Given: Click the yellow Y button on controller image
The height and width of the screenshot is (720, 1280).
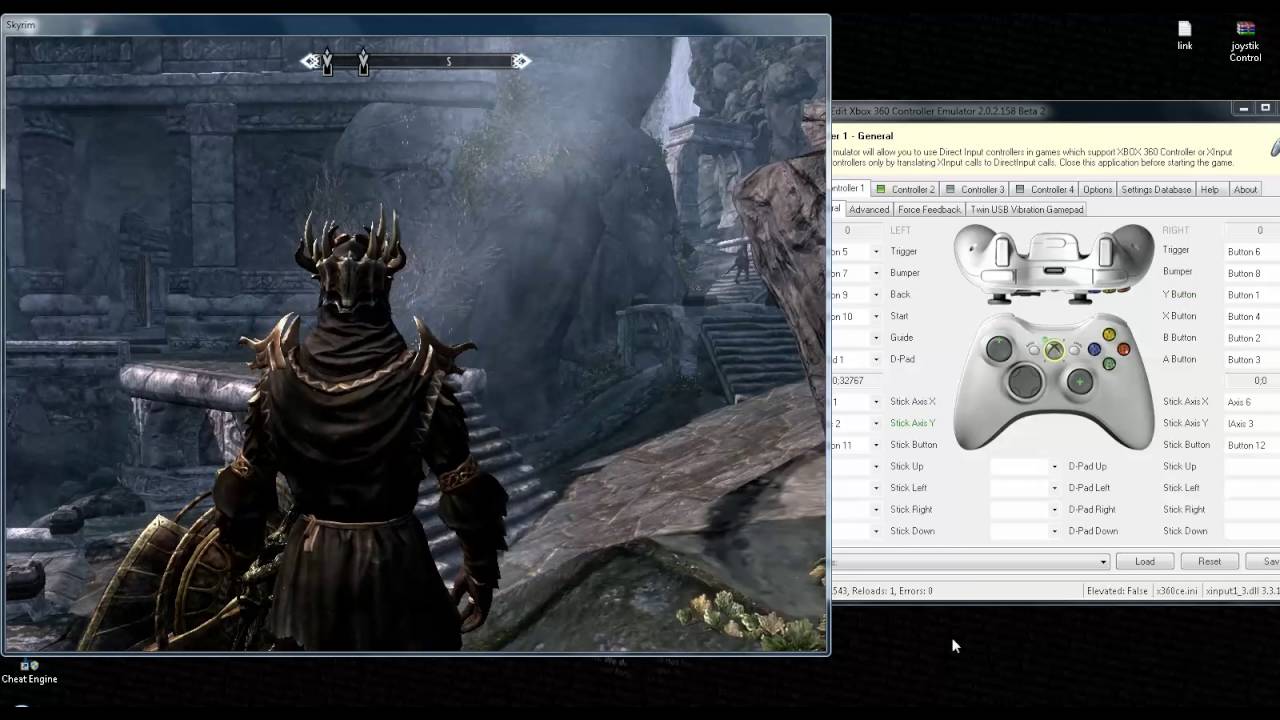Looking at the screenshot, I should point(1109,335).
